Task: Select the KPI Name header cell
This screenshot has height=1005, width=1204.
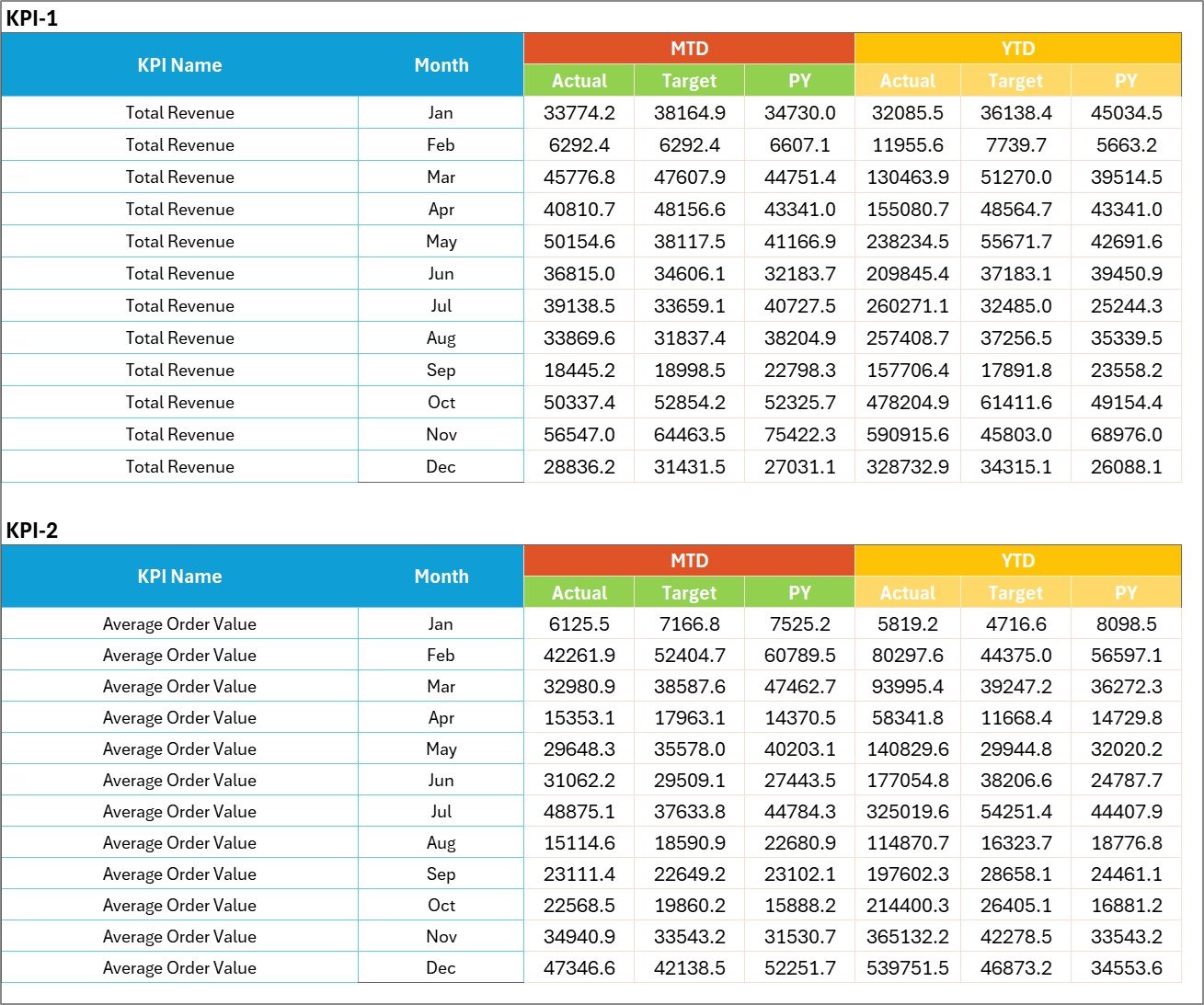Action: [180, 64]
